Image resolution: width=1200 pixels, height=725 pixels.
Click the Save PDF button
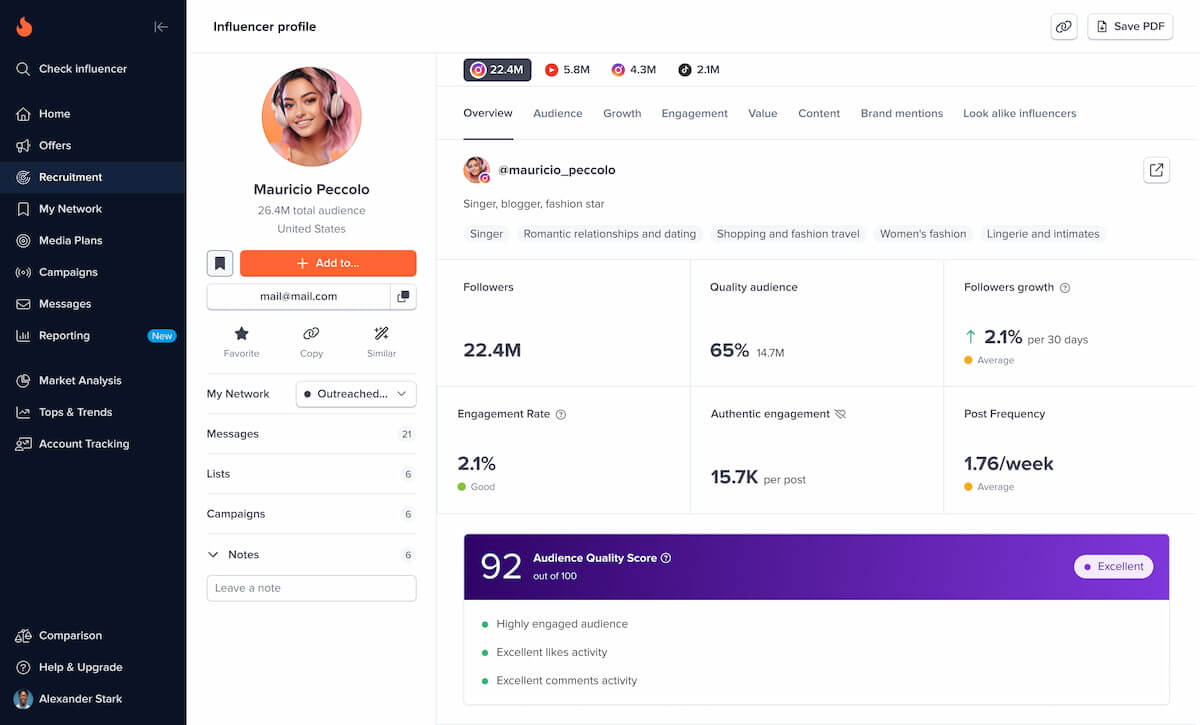(x=1130, y=26)
